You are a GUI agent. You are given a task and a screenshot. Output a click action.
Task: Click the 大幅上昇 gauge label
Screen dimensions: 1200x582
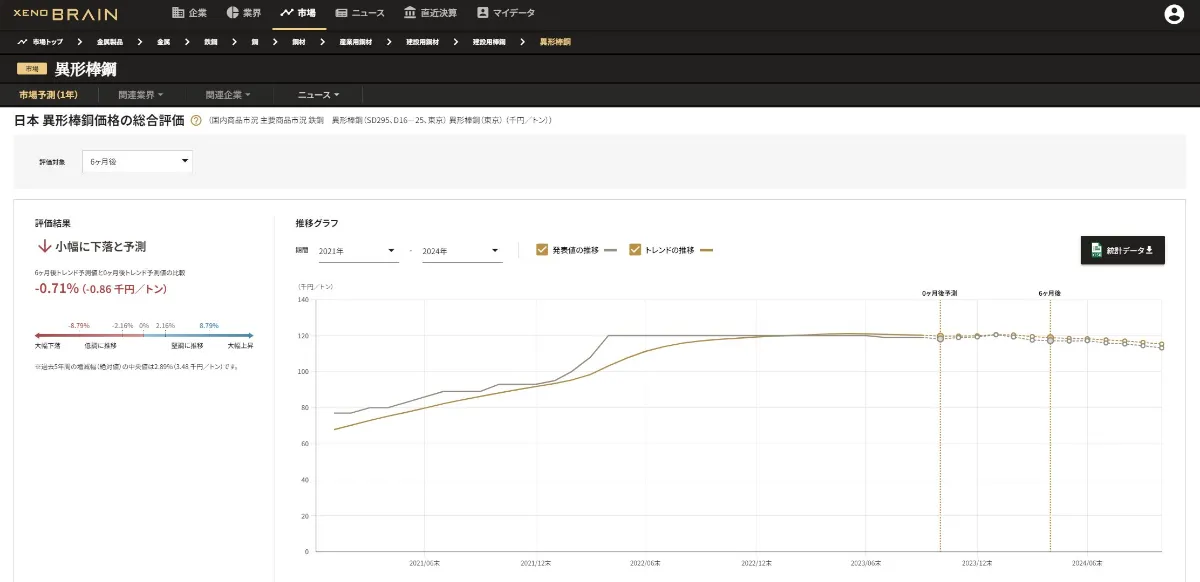click(240, 345)
